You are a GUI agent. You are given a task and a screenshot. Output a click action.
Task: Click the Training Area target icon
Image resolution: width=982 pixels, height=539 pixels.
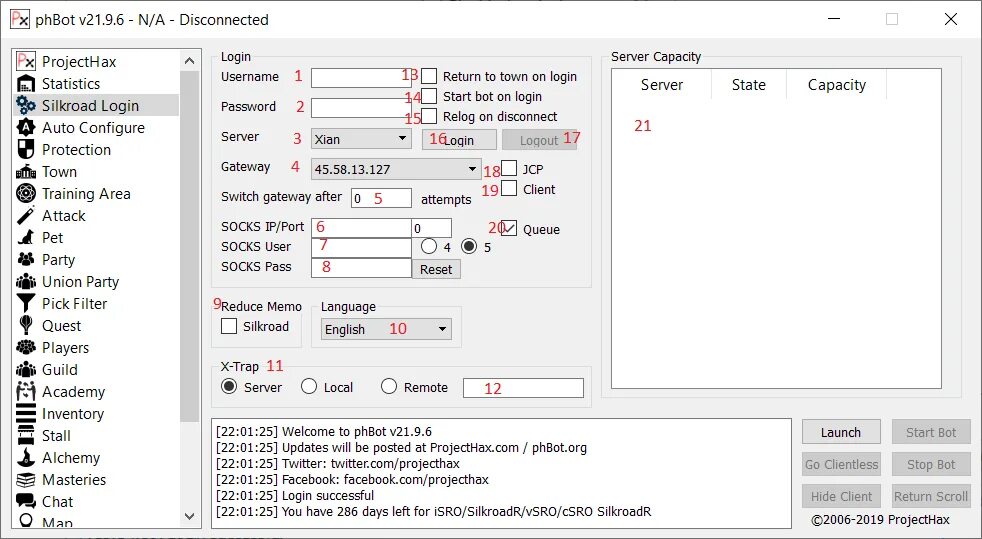point(26,193)
